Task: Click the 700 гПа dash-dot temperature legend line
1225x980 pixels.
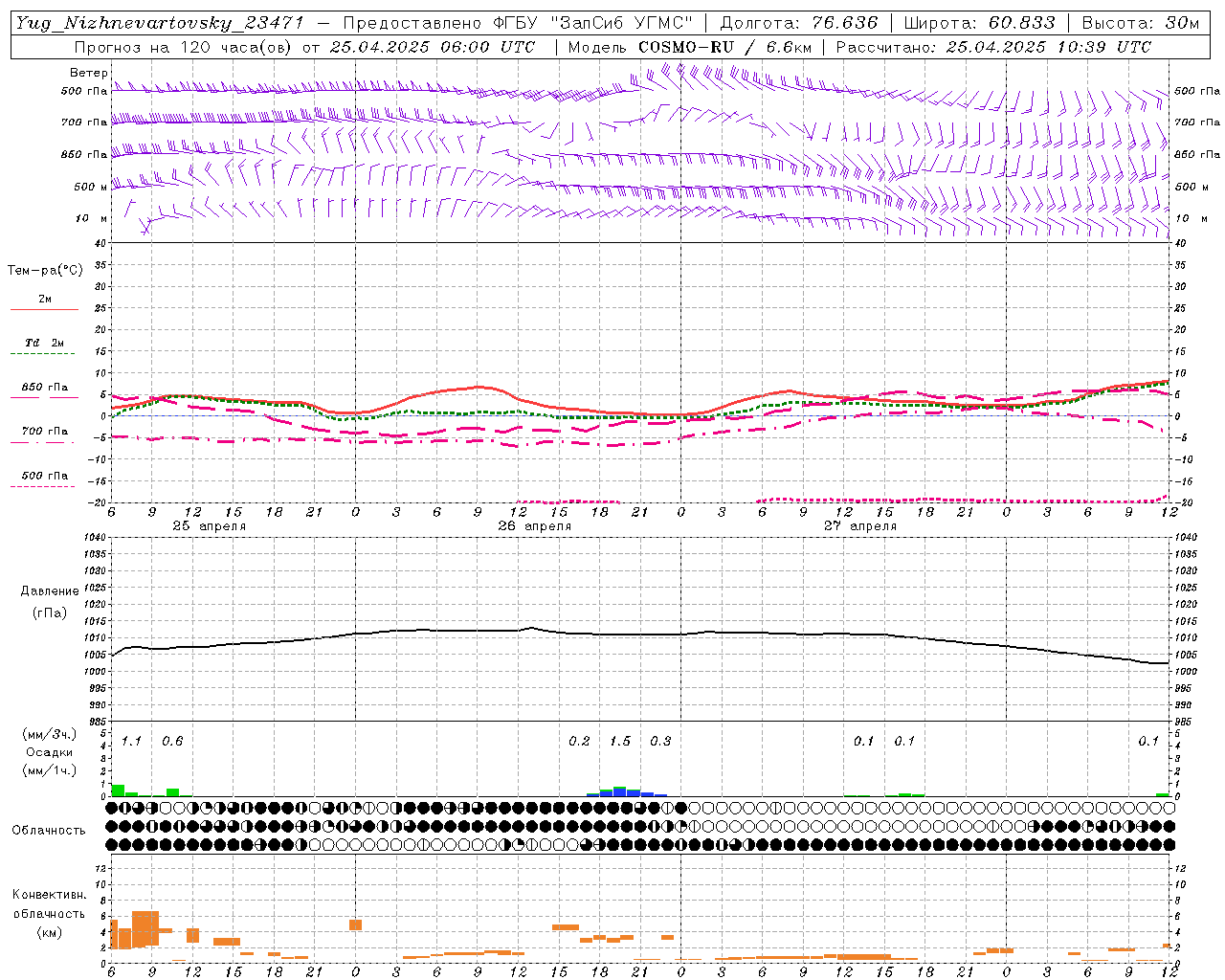Action: point(42,441)
